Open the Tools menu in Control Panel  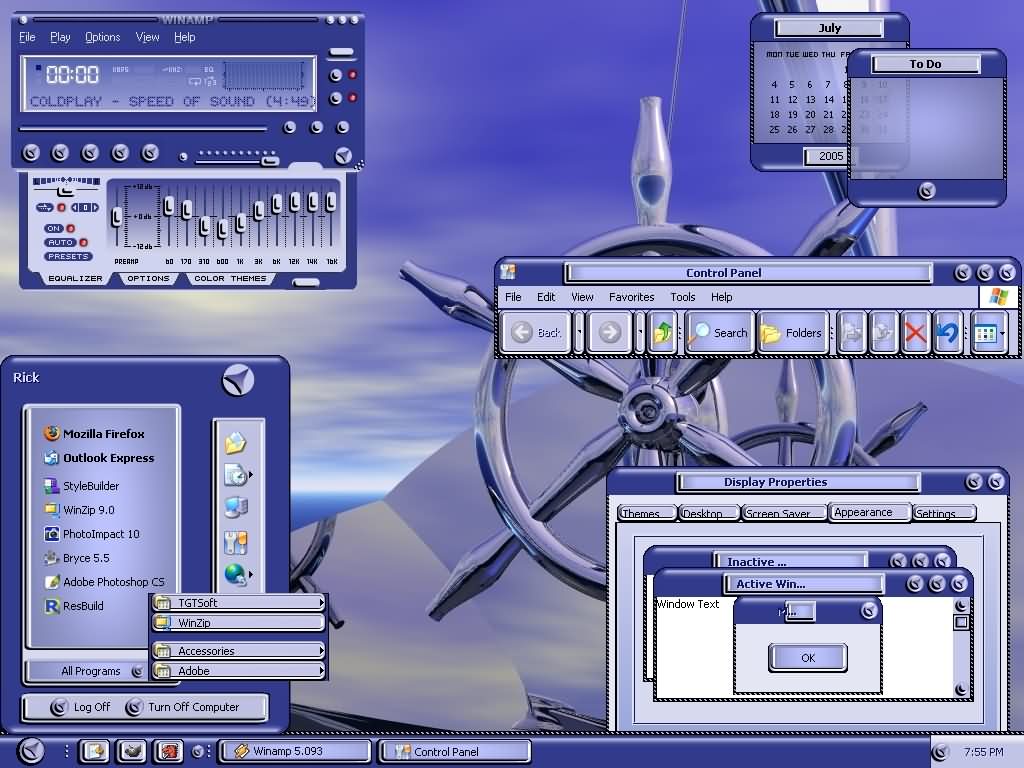pyautogui.click(x=682, y=297)
